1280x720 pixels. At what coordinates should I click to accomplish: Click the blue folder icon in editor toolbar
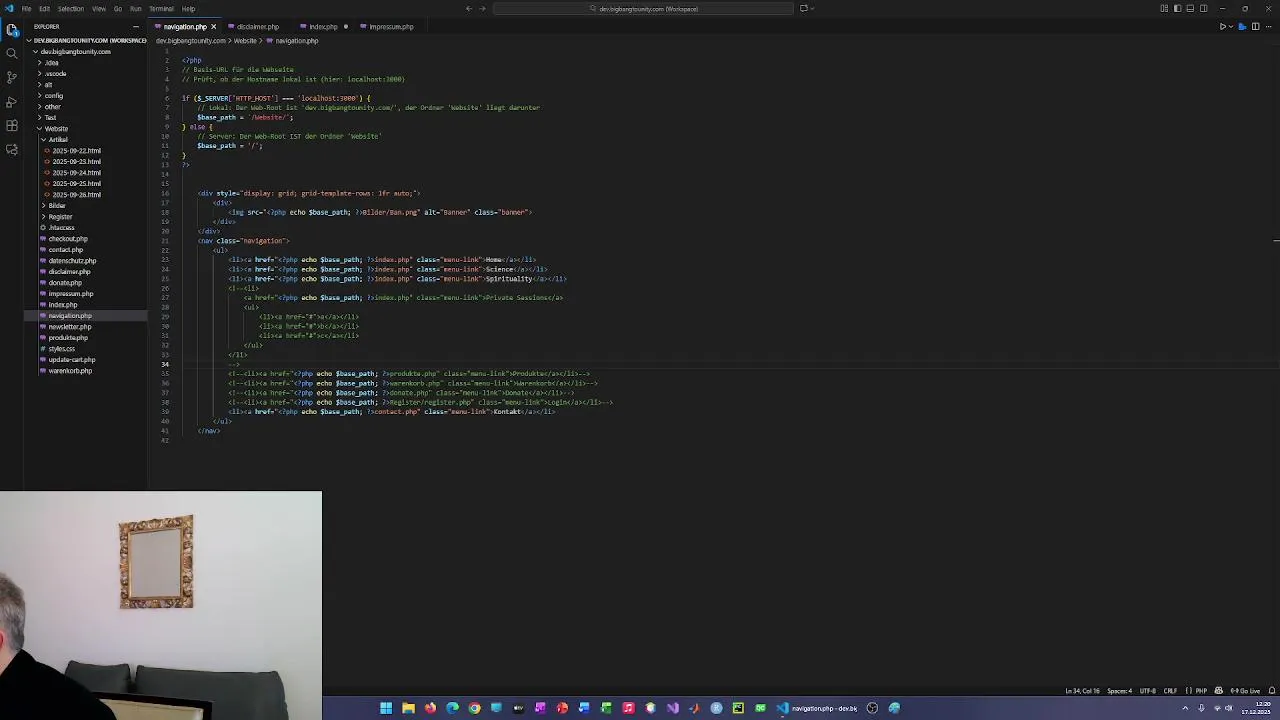coord(1243,27)
